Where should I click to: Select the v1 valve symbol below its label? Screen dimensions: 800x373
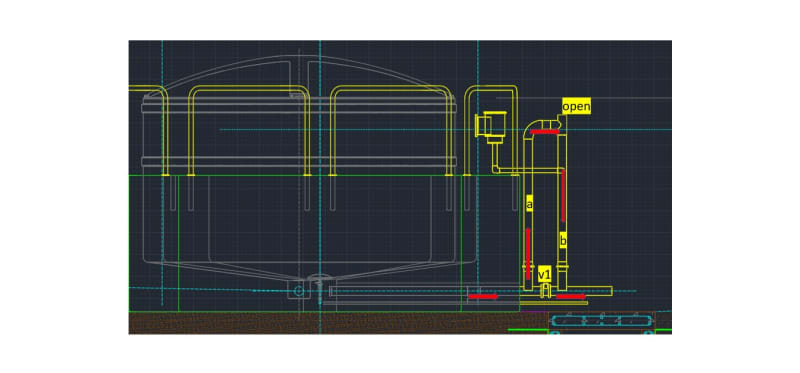click(x=544, y=291)
